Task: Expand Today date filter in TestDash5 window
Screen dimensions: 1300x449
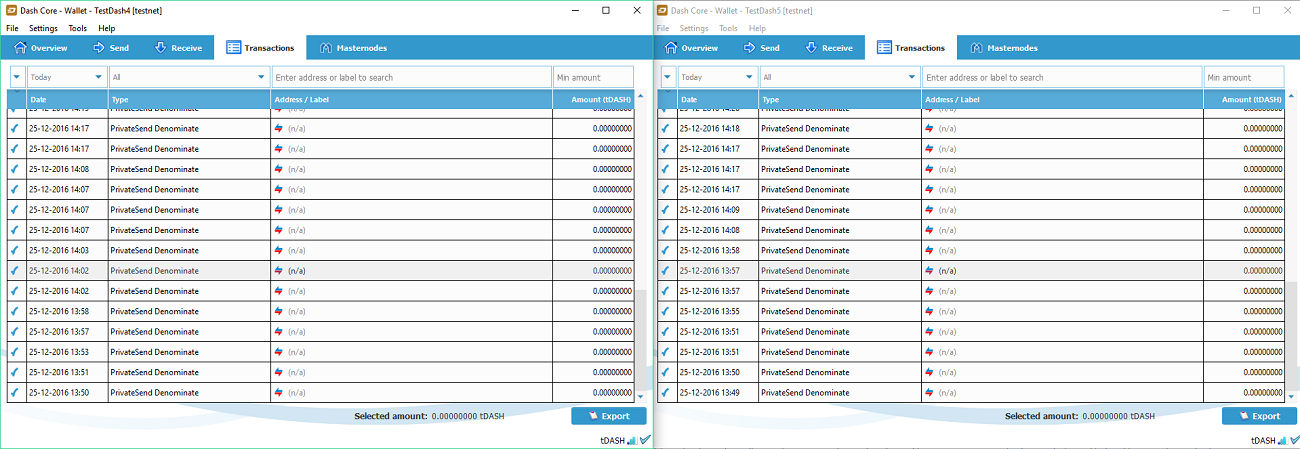Action: (x=716, y=77)
